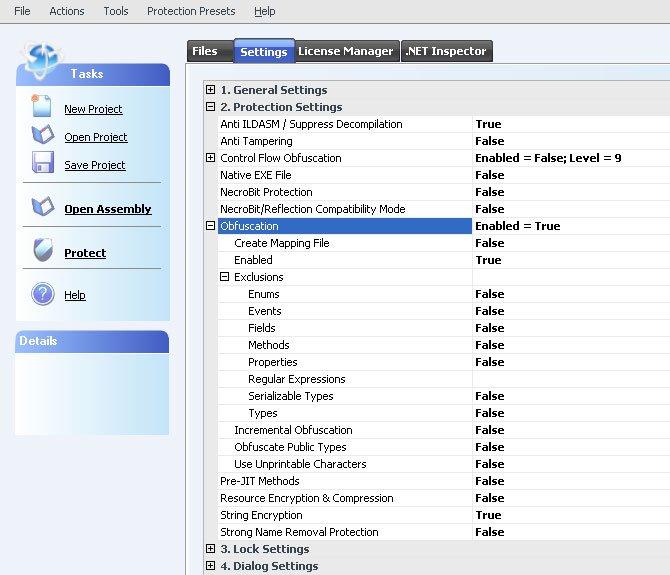This screenshot has width=670, height=575.
Task: Click the True value for Anti ILDASM
Action: pyautogui.click(x=488, y=124)
